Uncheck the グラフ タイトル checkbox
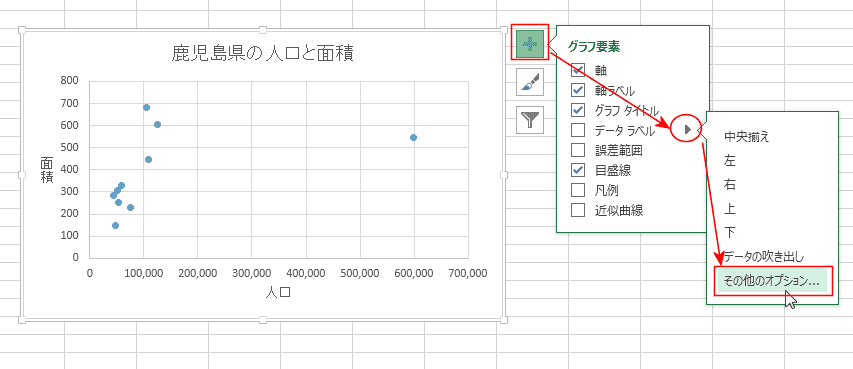Viewport: 853px width, 369px height. (x=578, y=110)
